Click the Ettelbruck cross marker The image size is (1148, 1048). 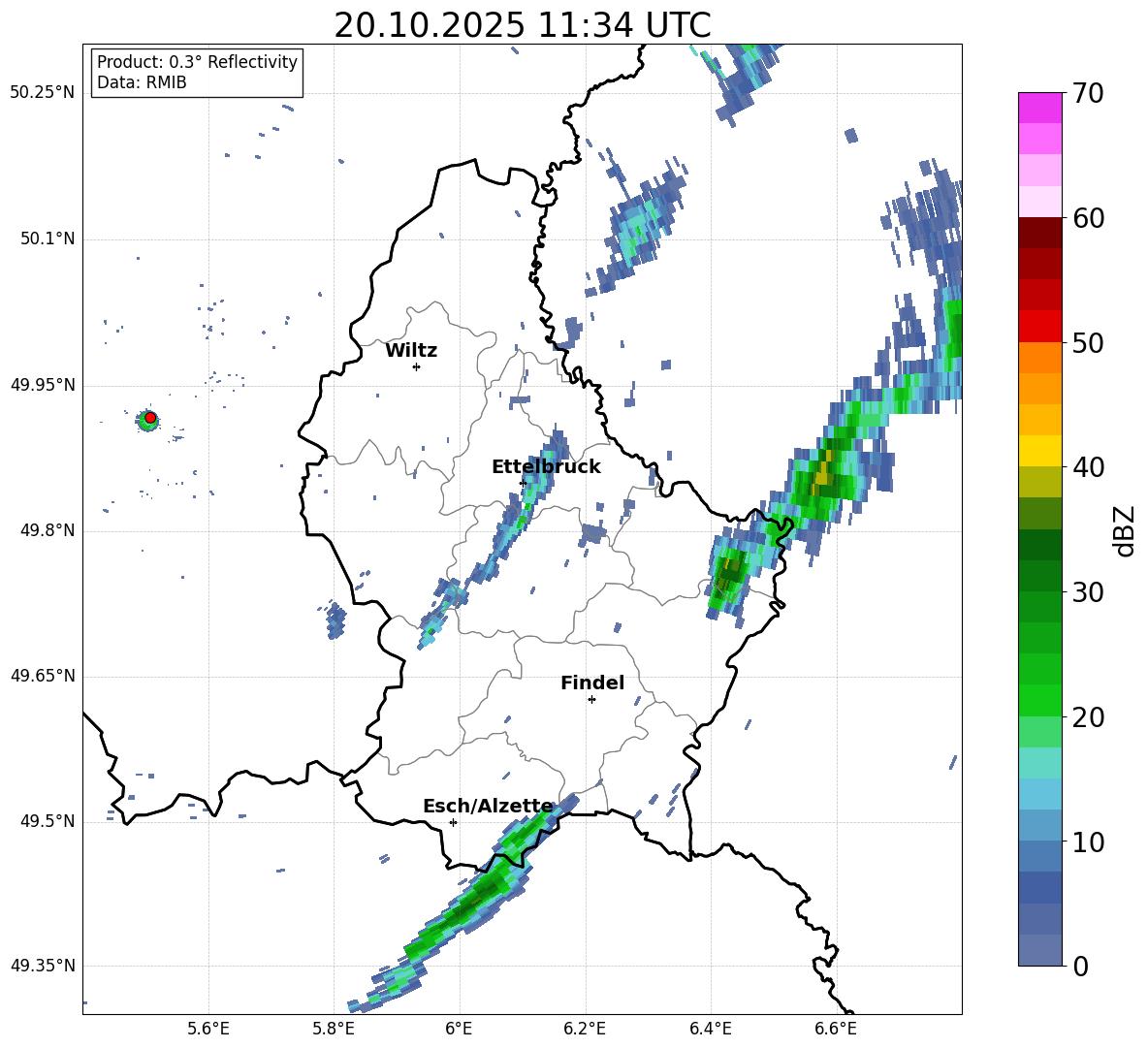point(523,484)
